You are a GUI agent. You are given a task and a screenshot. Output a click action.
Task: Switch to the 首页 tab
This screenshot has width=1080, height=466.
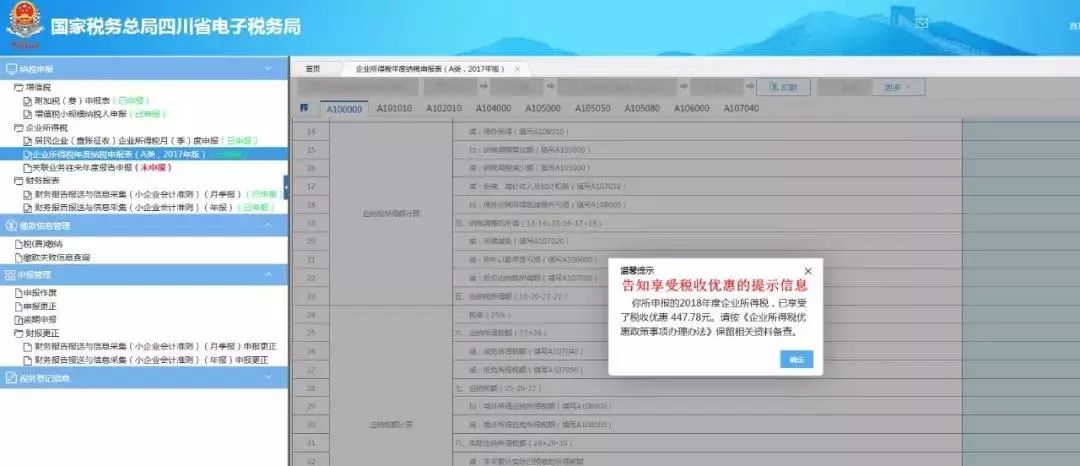313,69
